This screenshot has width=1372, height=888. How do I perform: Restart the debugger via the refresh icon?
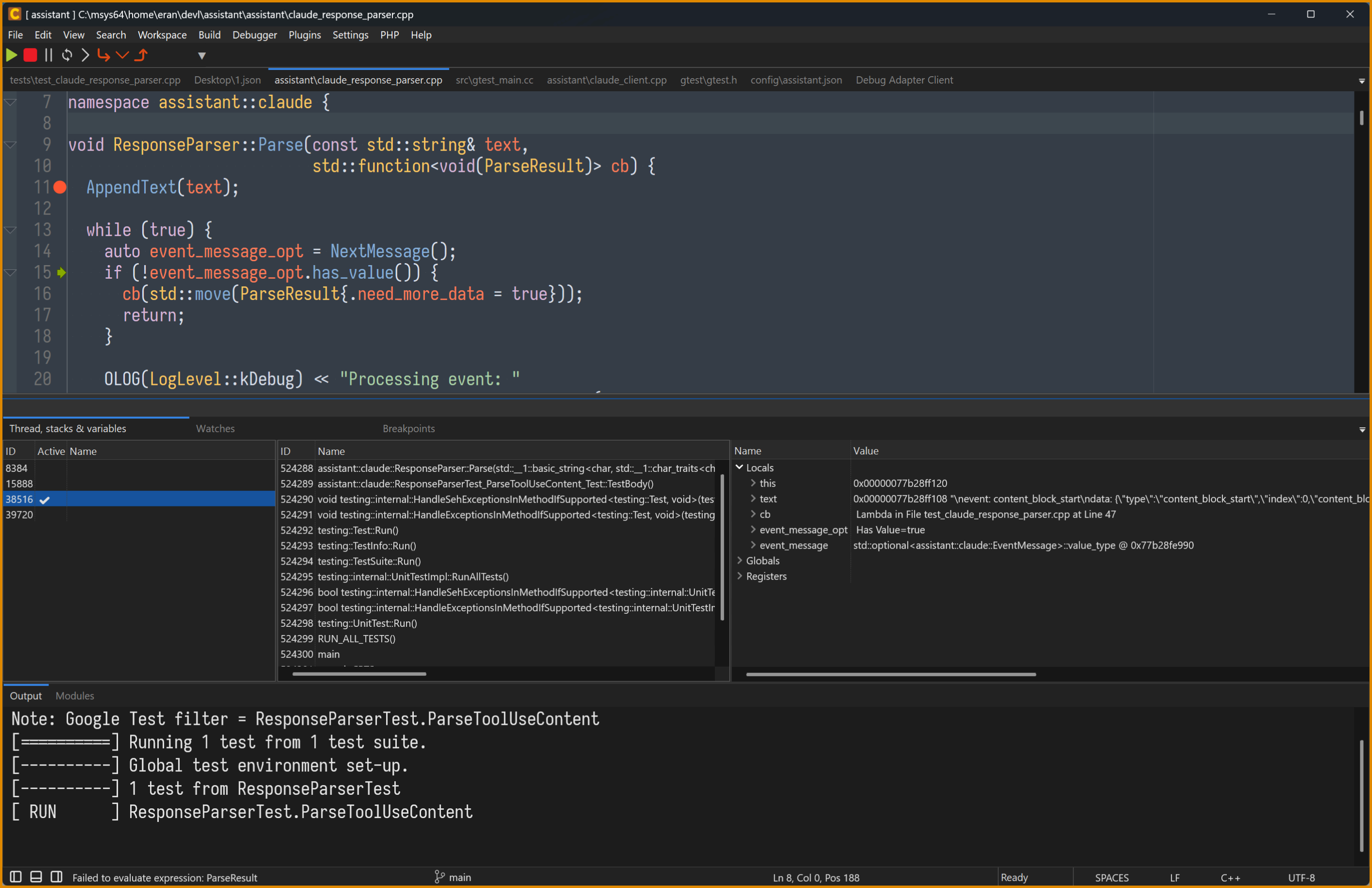pos(67,55)
